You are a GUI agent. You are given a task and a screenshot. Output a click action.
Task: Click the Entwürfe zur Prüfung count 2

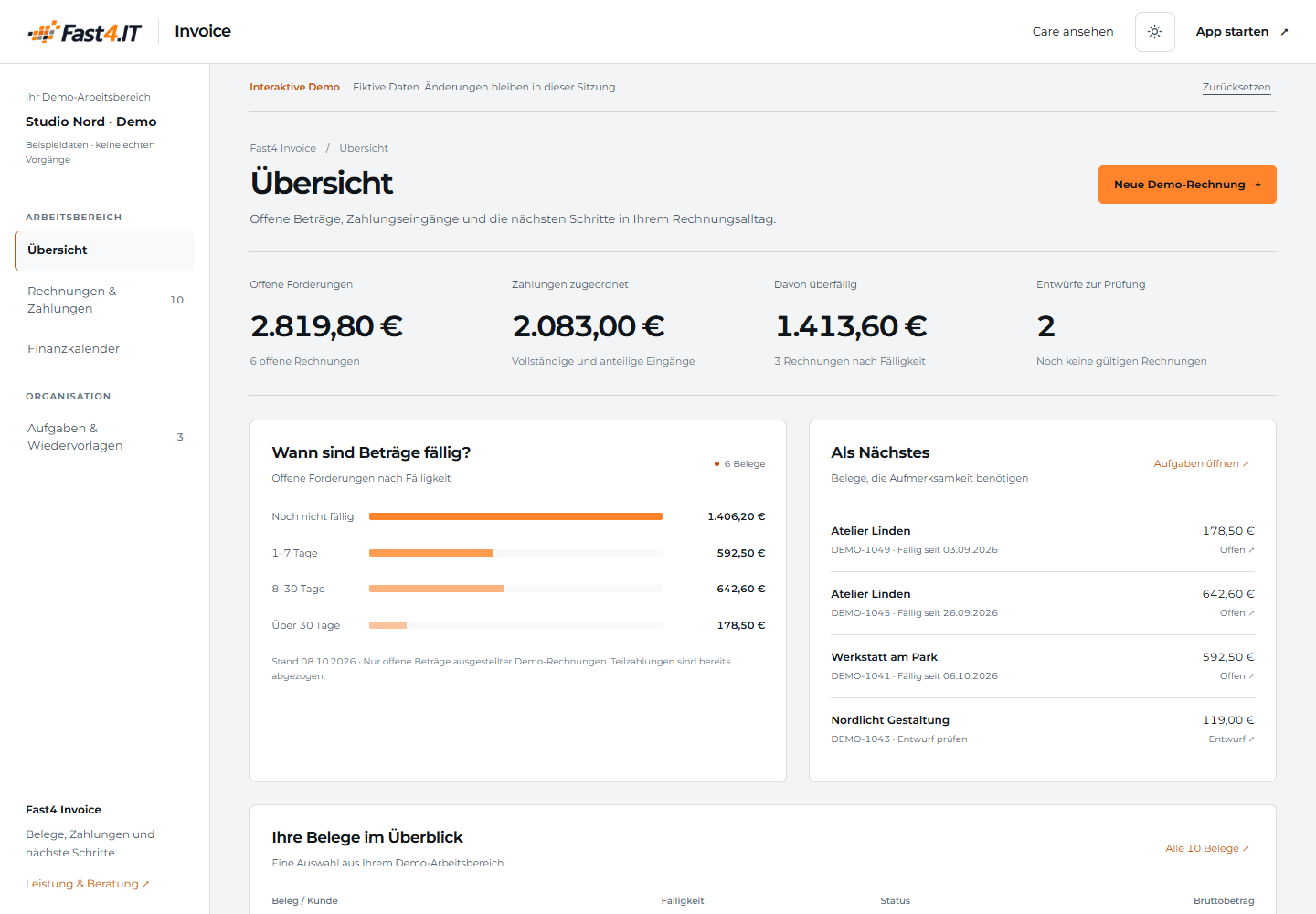pyautogui.click(x=1045, y=326)
